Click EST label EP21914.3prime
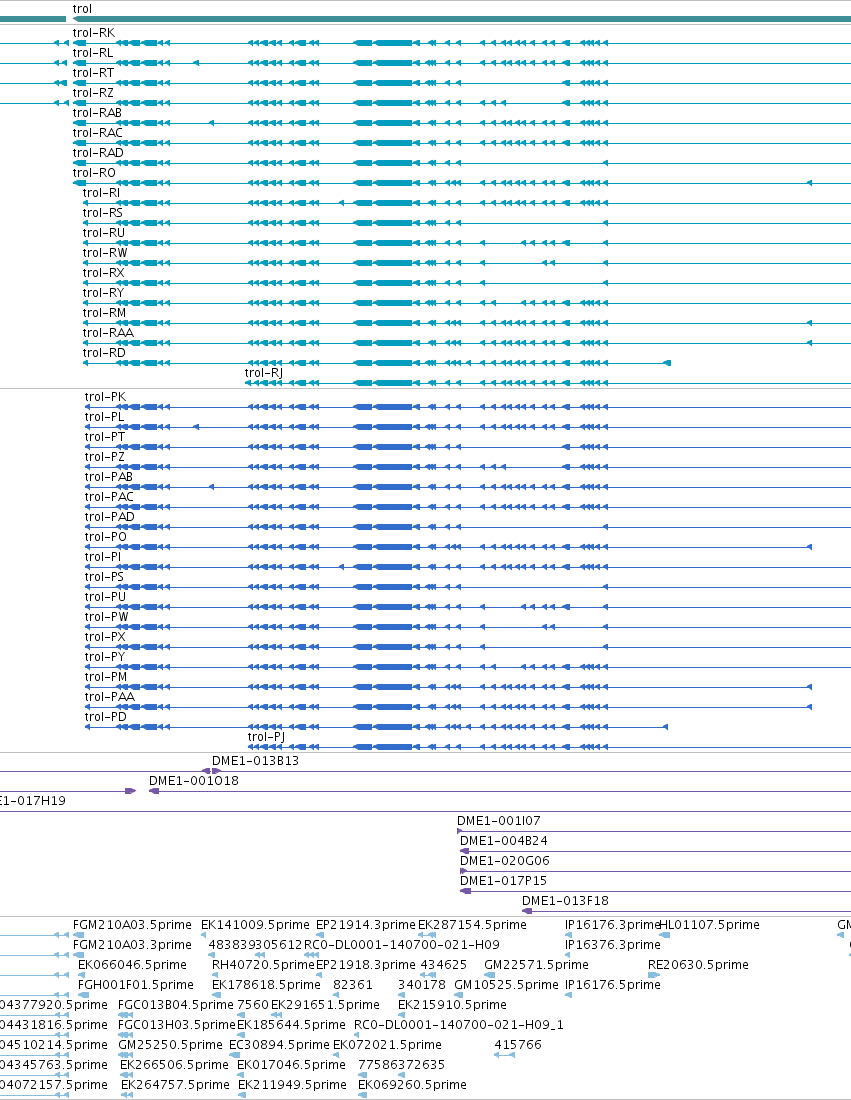This screenshot has height=1100, width=851. coord(366,925)
